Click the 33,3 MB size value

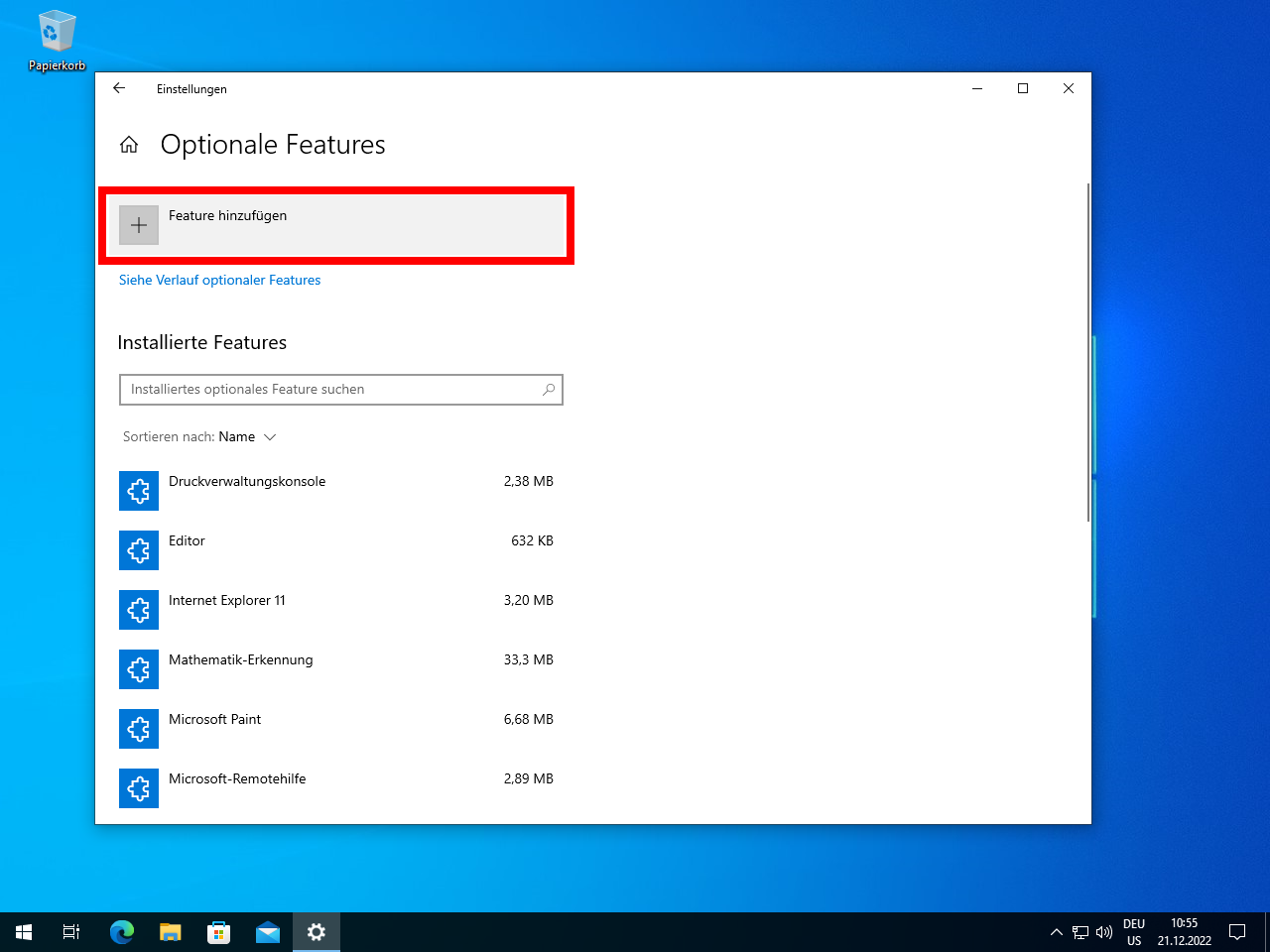pos(529,660)
